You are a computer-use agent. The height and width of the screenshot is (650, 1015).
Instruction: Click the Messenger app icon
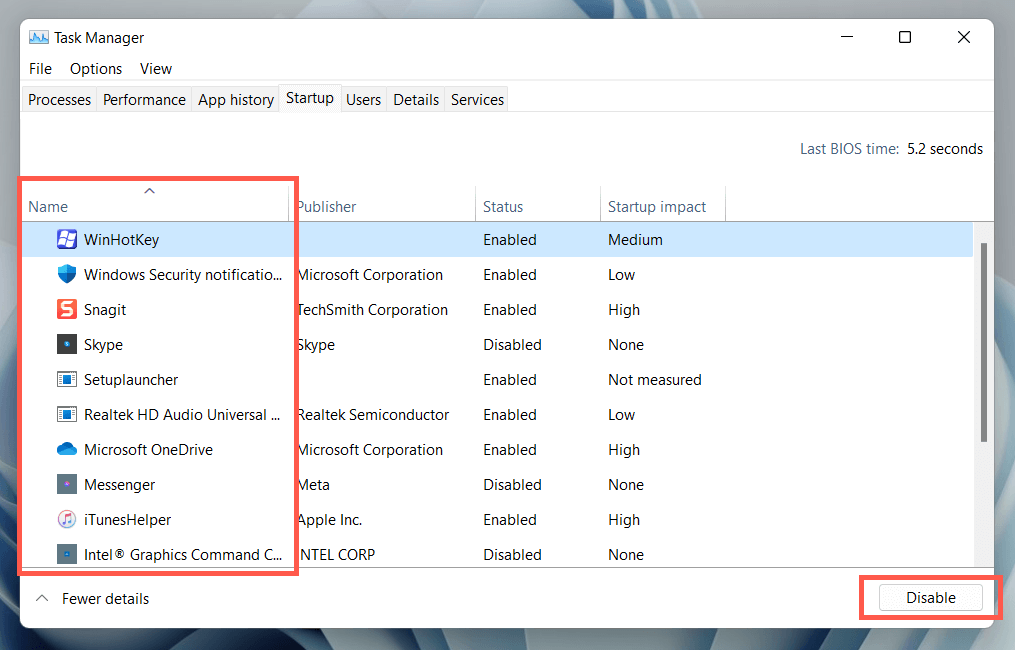pos(67,485)
